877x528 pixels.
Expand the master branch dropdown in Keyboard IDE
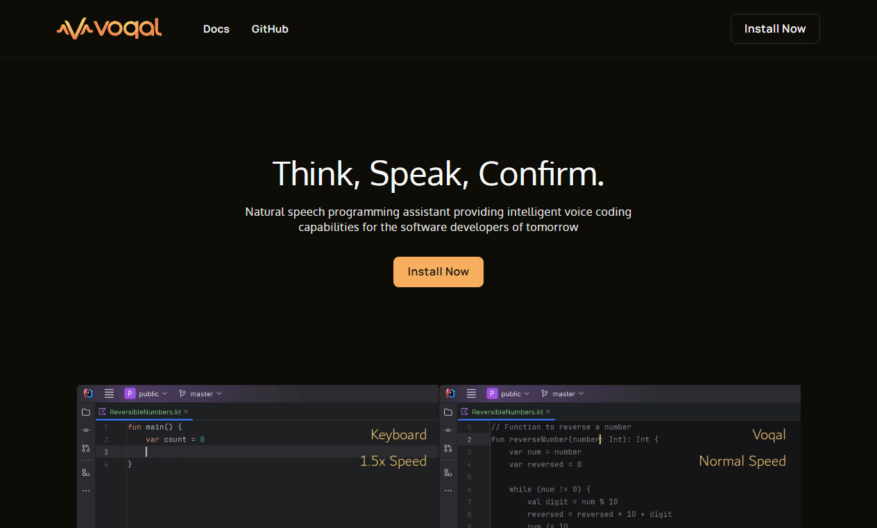[206, 394]
